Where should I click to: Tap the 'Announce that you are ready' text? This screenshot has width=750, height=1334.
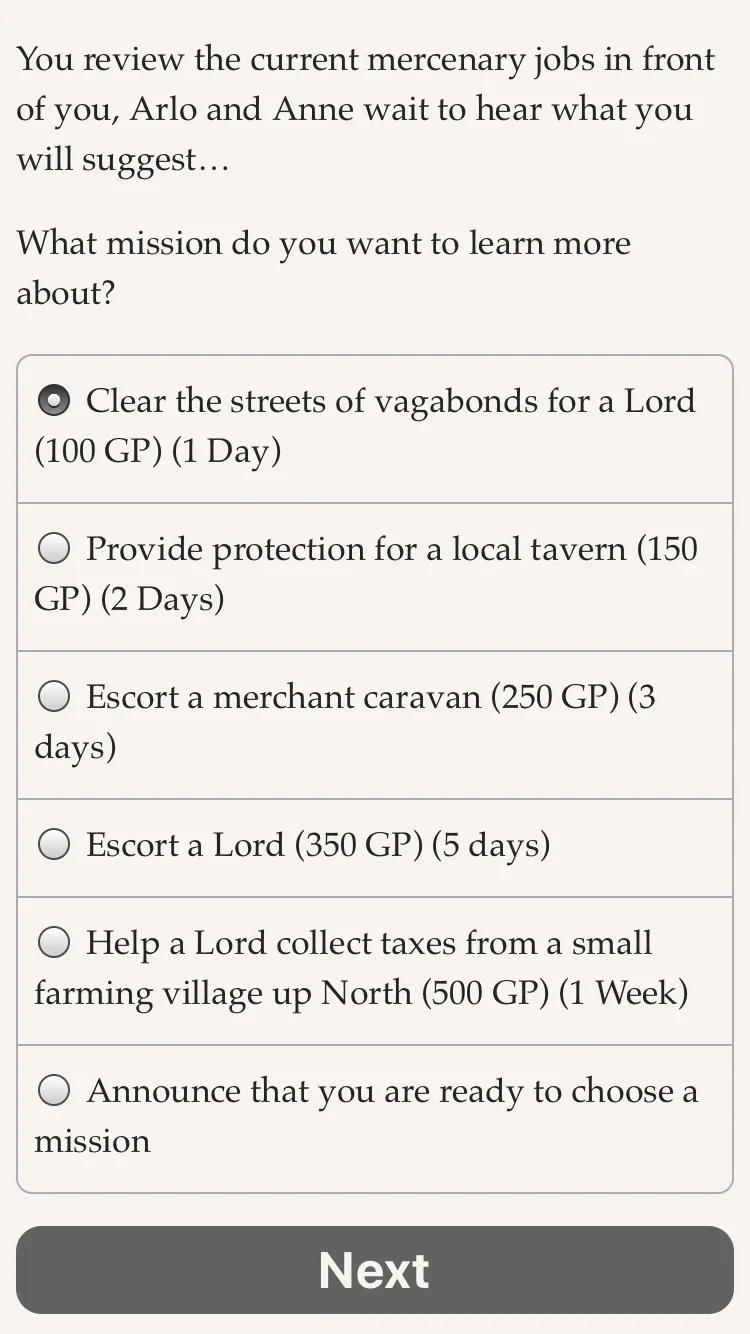pos(392,1091)
